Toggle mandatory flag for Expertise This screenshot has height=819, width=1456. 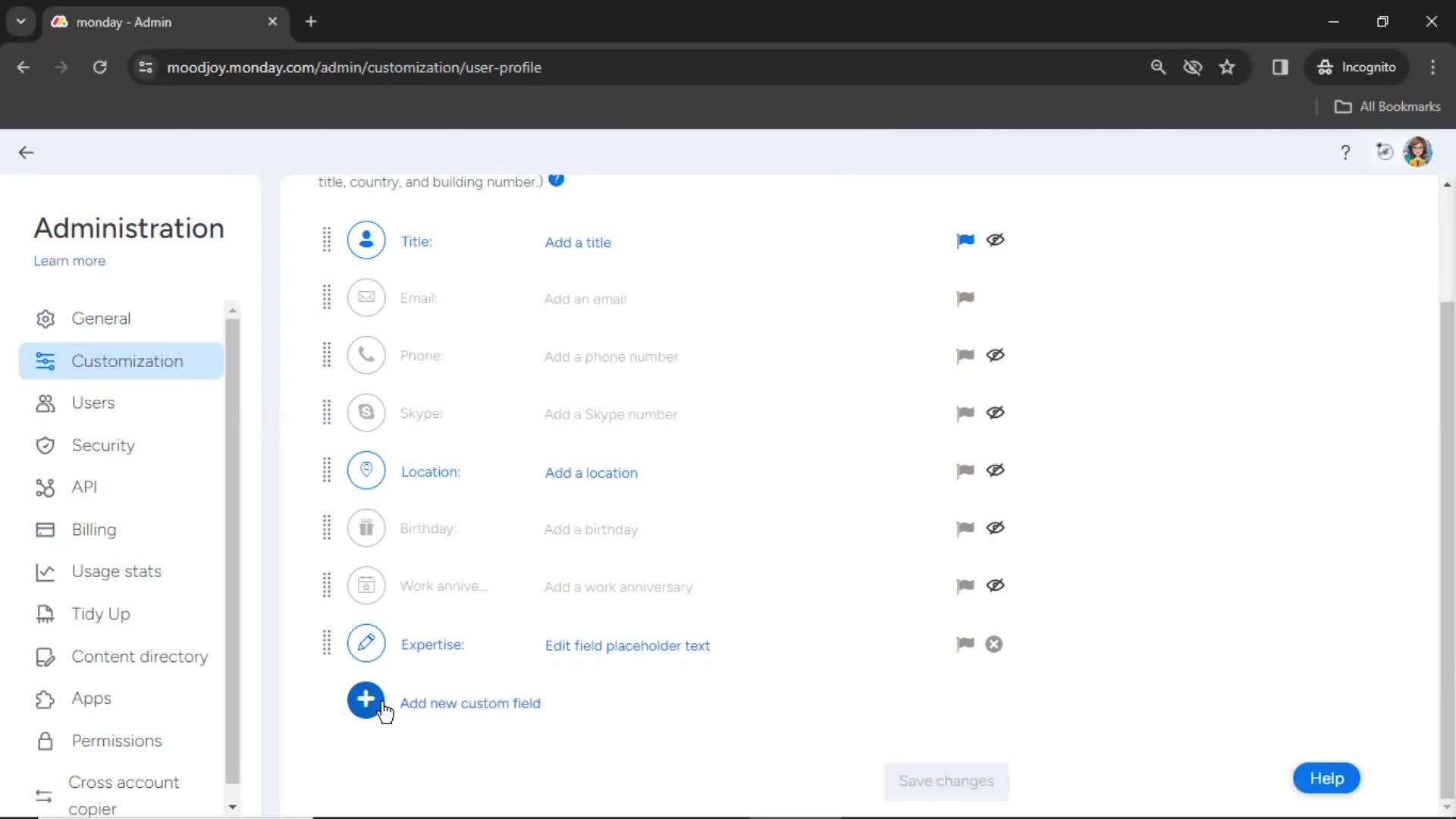965,644
